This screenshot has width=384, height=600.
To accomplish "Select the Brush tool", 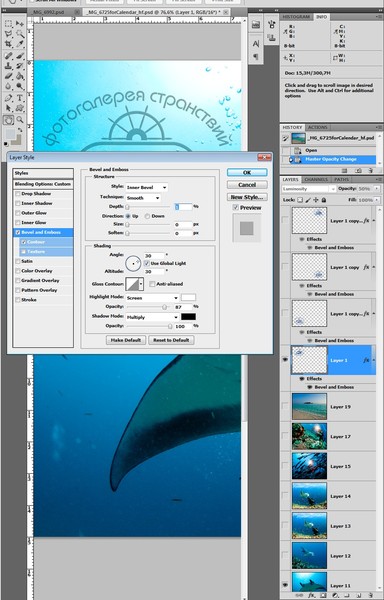I will click(20, 56).
